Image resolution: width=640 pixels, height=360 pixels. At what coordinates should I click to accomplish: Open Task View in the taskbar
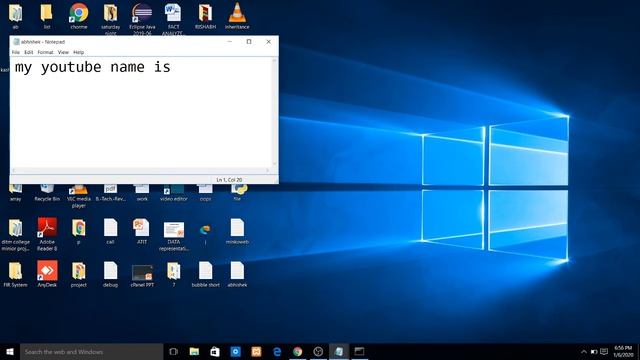173,351
